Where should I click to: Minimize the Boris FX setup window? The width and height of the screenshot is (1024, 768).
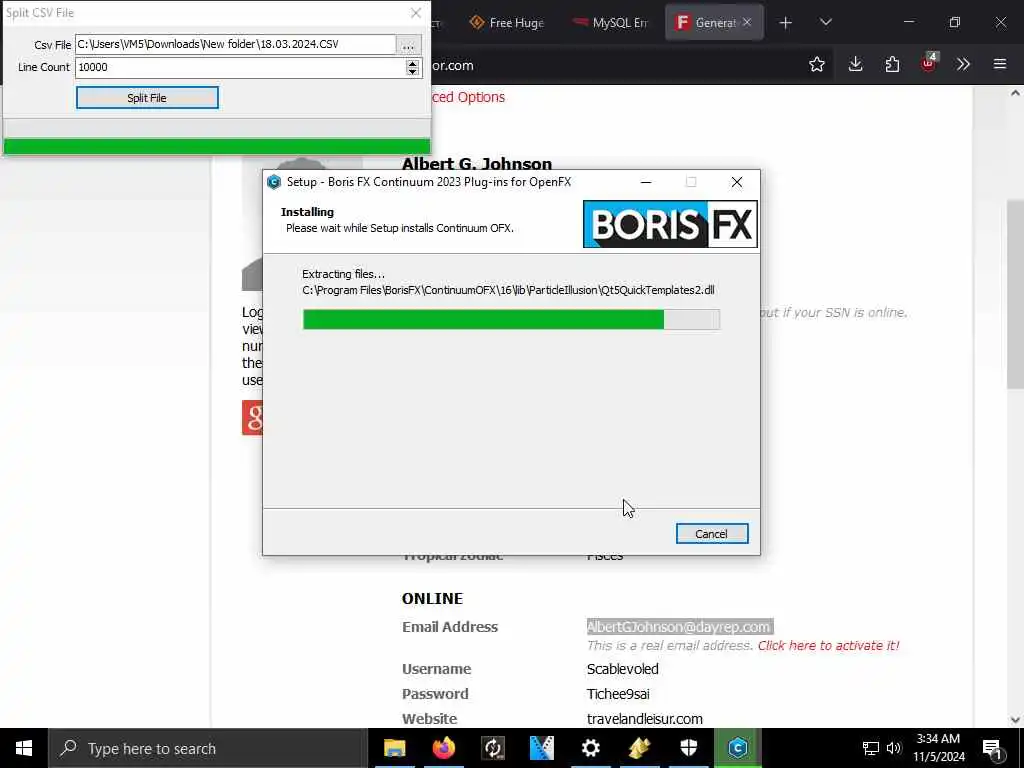point(646,182)
